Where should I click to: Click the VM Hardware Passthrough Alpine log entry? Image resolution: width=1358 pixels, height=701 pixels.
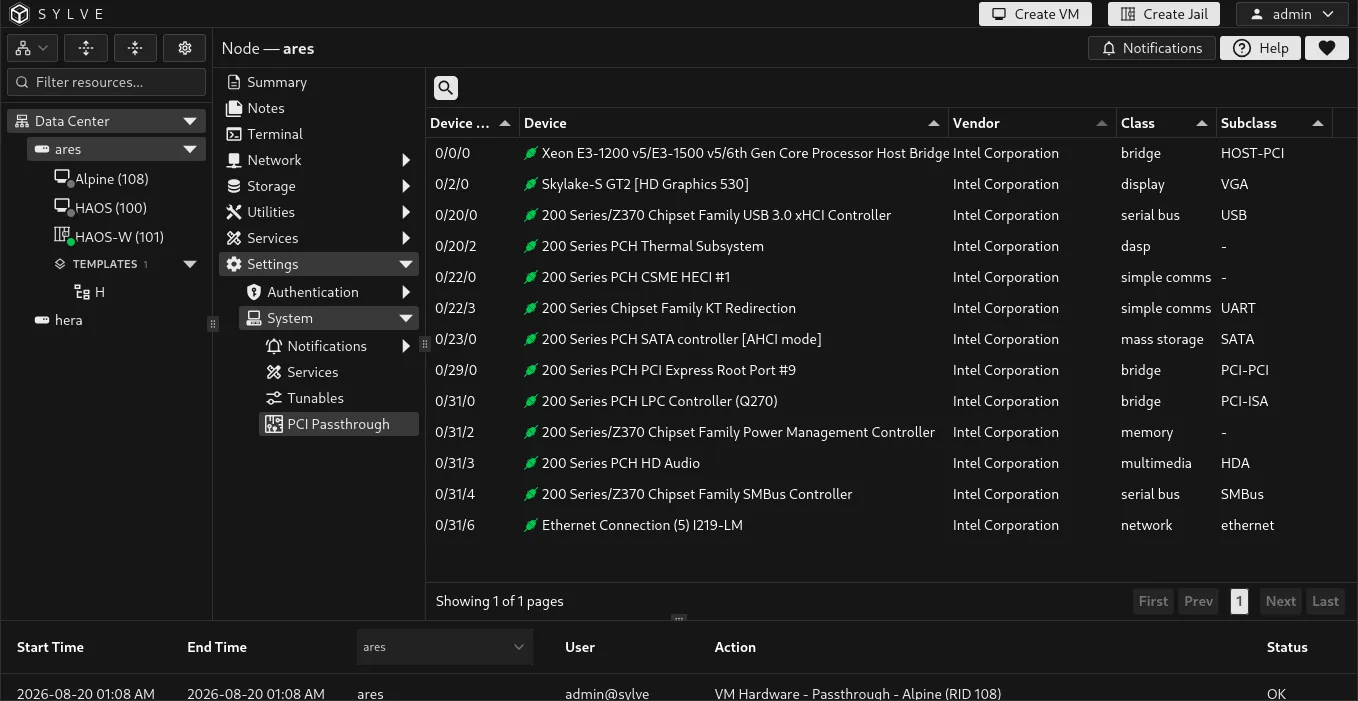click(858, 693)
